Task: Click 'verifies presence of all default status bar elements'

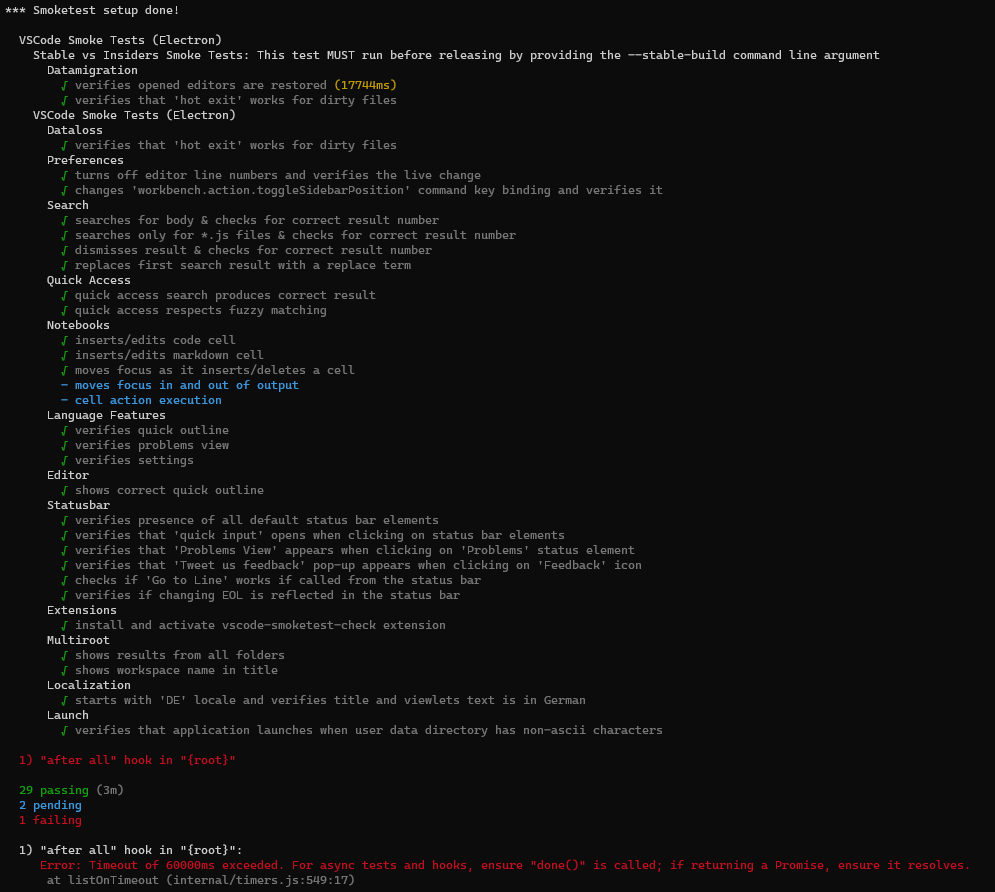Action: point(250,521)
